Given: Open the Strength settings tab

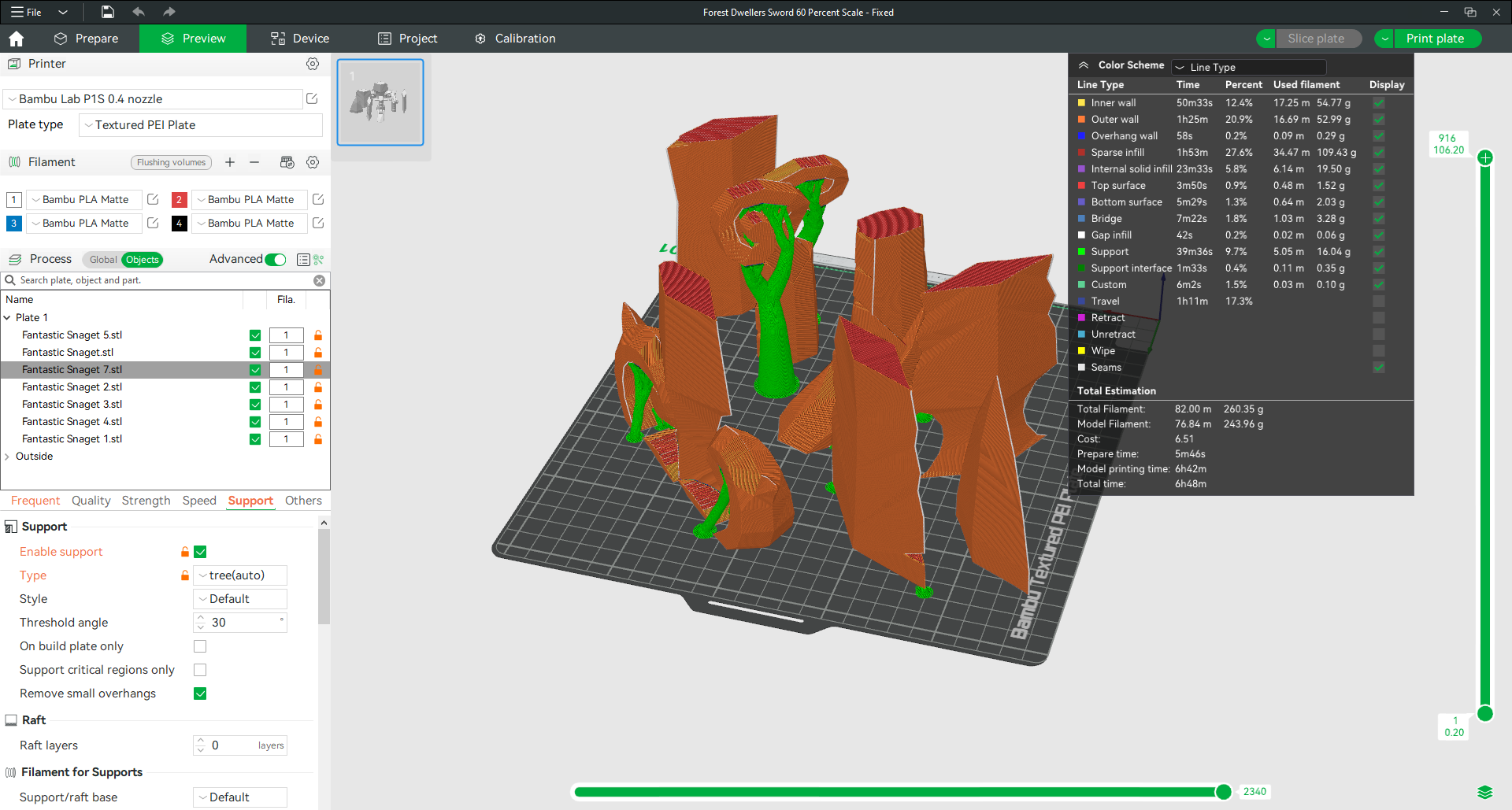Looking at the screenshot, I should click(146, 501).
